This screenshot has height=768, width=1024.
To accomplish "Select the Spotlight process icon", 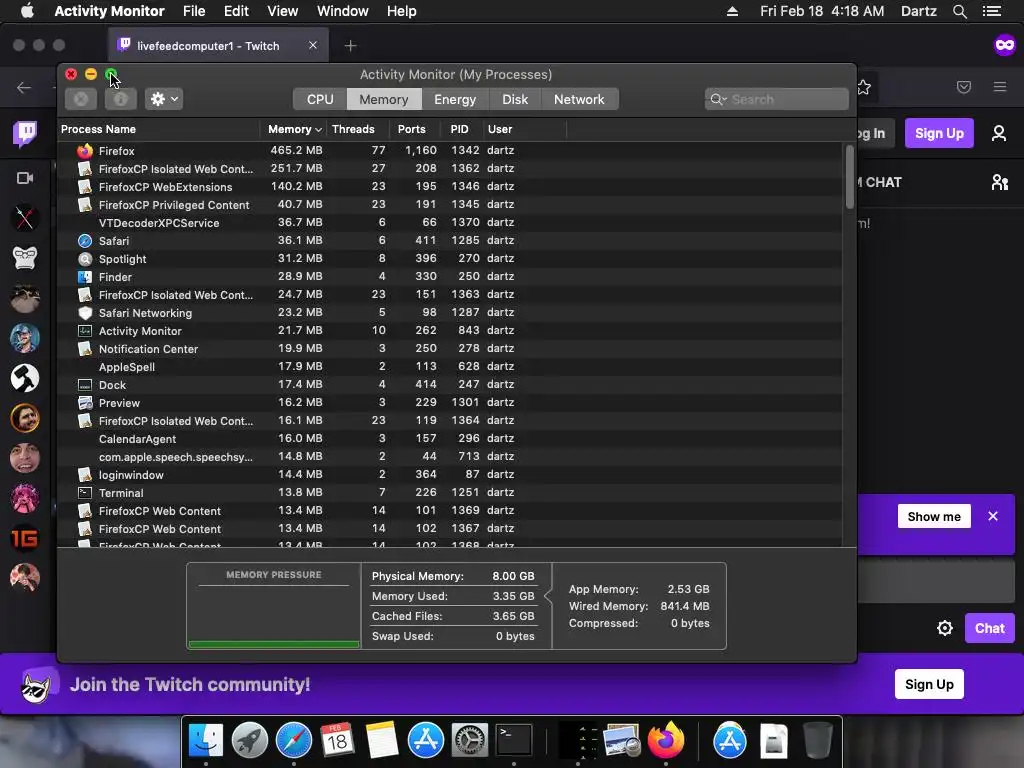I will pos(85,259).
